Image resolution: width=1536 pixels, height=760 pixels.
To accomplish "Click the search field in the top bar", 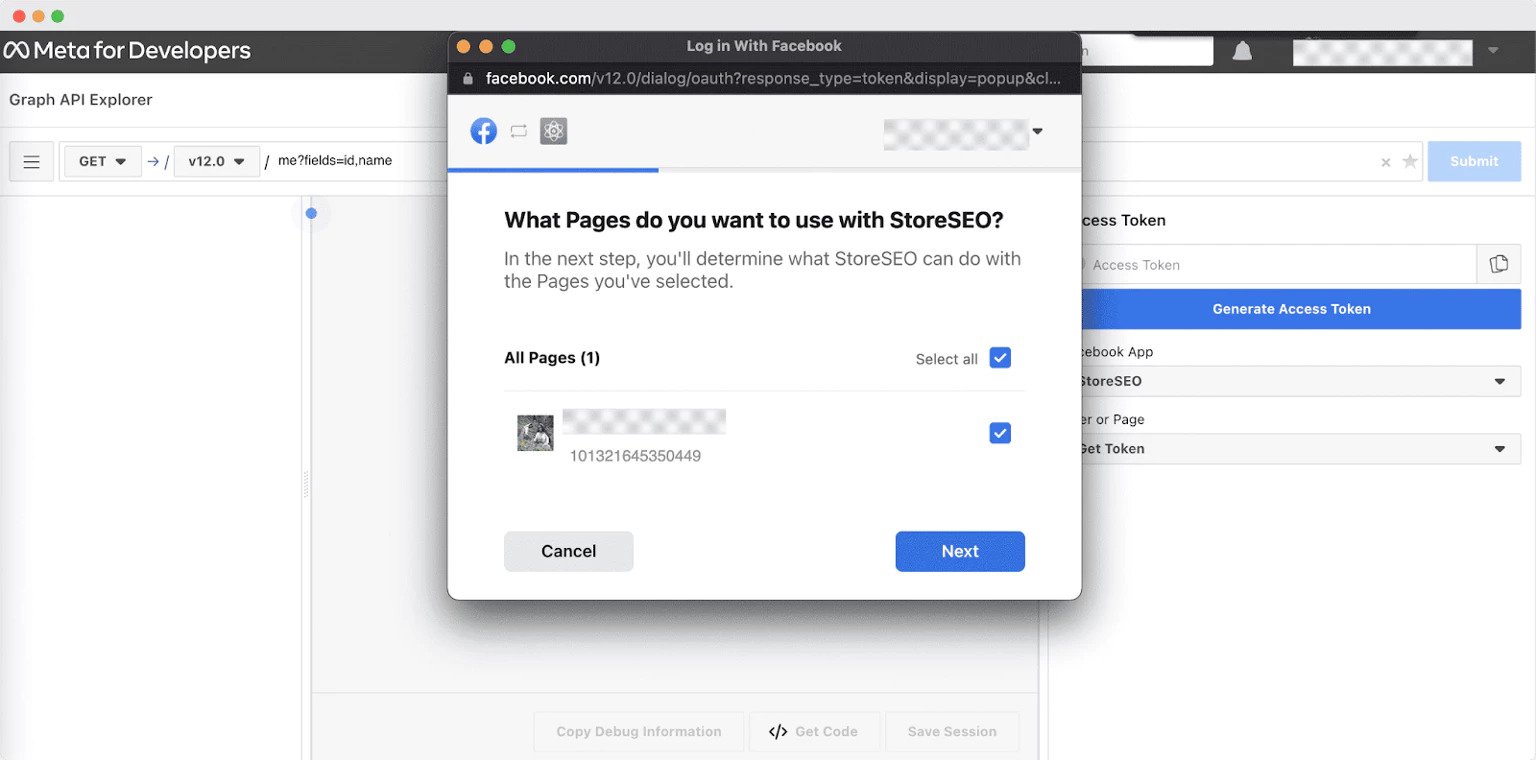I will coord(1147,51).
